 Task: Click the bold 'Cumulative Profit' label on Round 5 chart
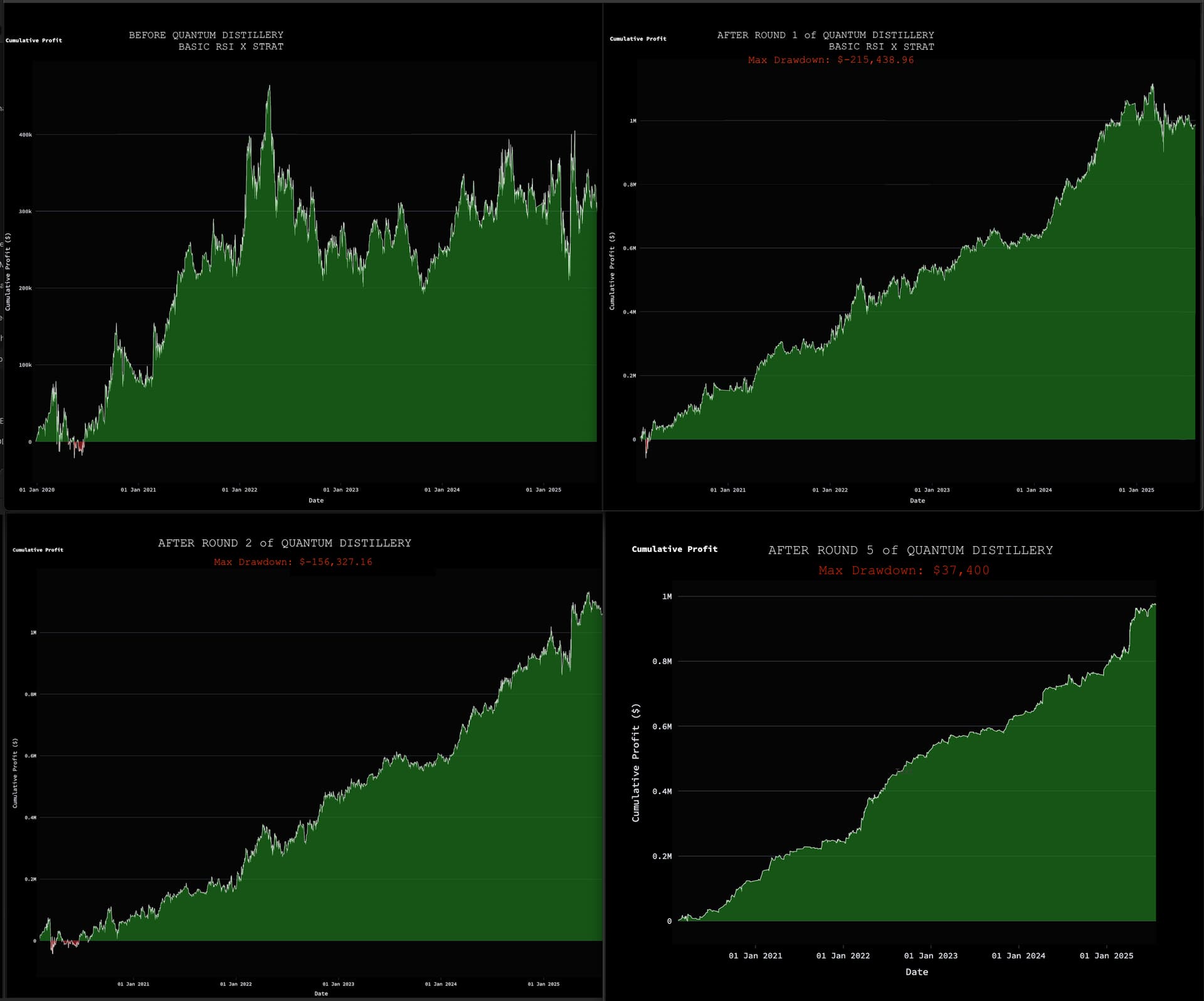pyautogui.click(x=674, y=549)
